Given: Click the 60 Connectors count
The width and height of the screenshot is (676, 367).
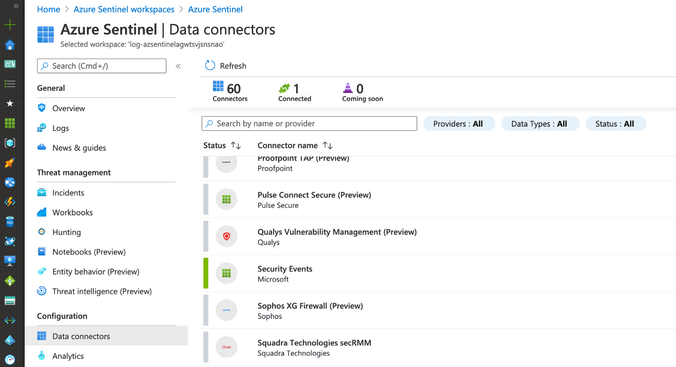Looking at the screenshot, I should pyautogui.click(x=230, y=91).
